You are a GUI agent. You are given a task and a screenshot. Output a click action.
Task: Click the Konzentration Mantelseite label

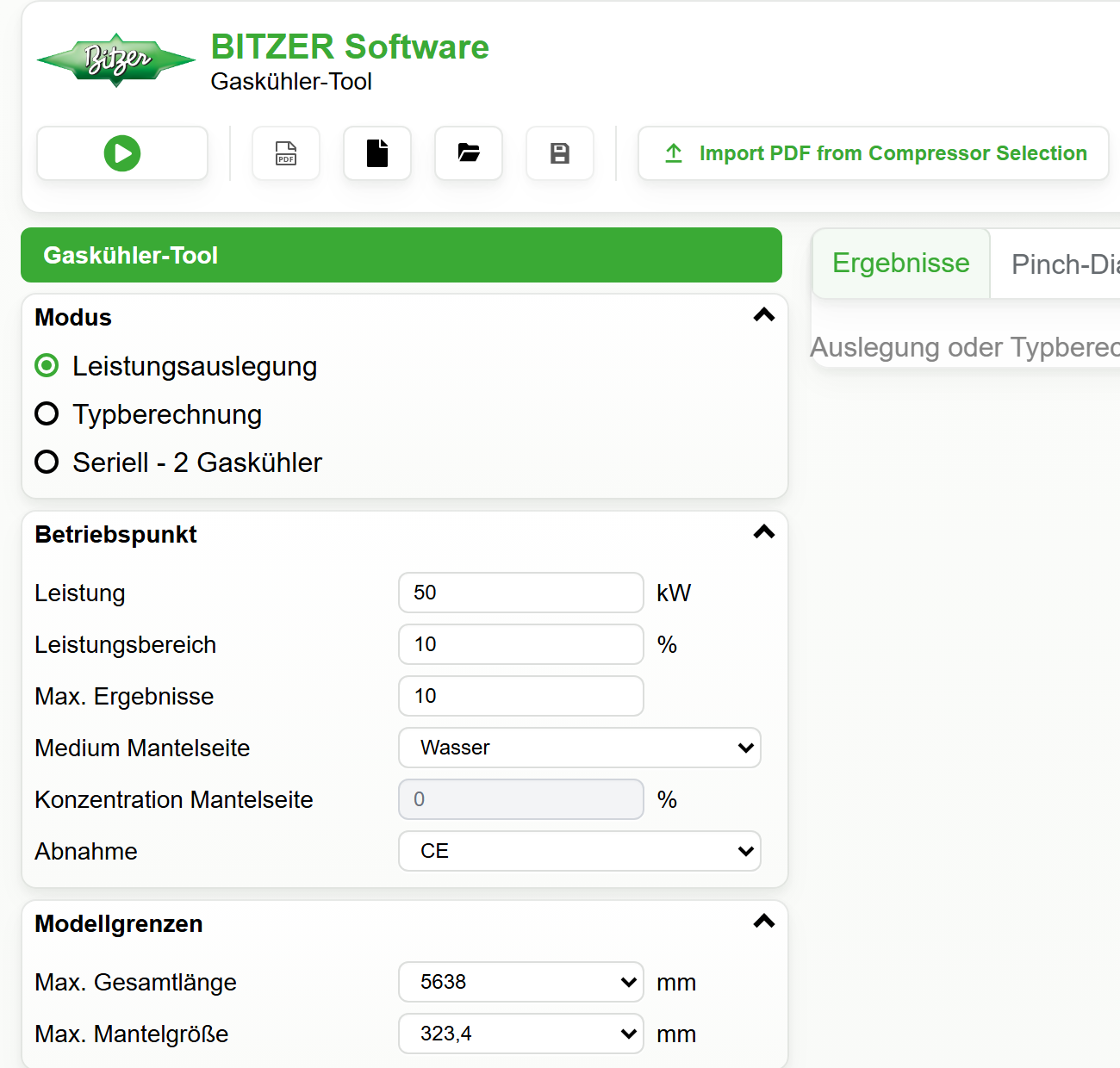(x=174, y=800)
